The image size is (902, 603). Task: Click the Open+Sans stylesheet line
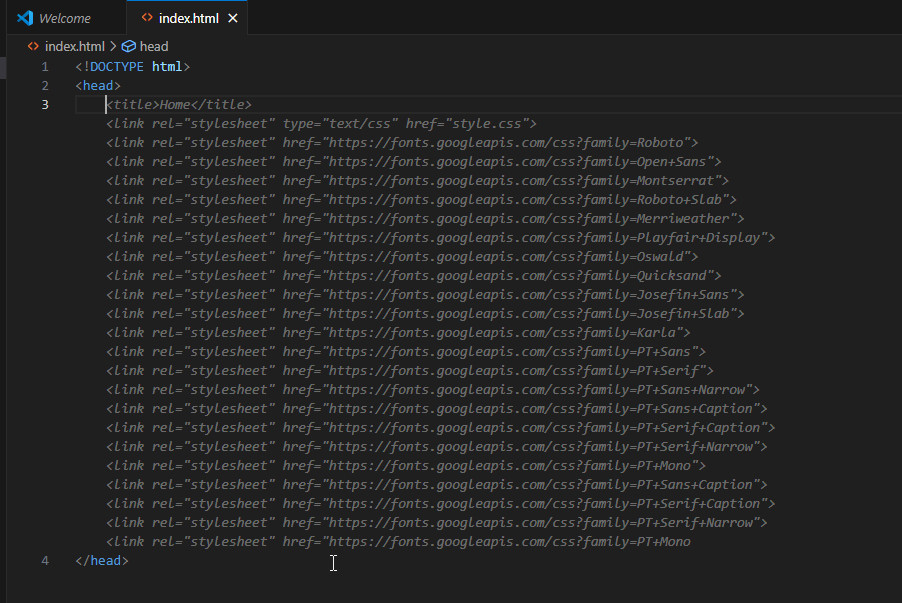[x=413, y=162]
